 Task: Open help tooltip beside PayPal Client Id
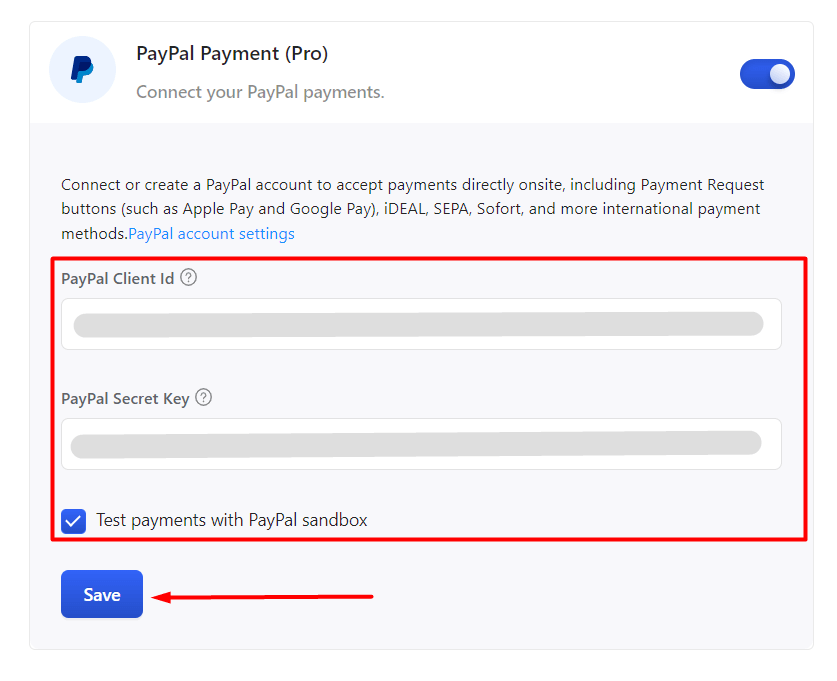pos(188,278)
